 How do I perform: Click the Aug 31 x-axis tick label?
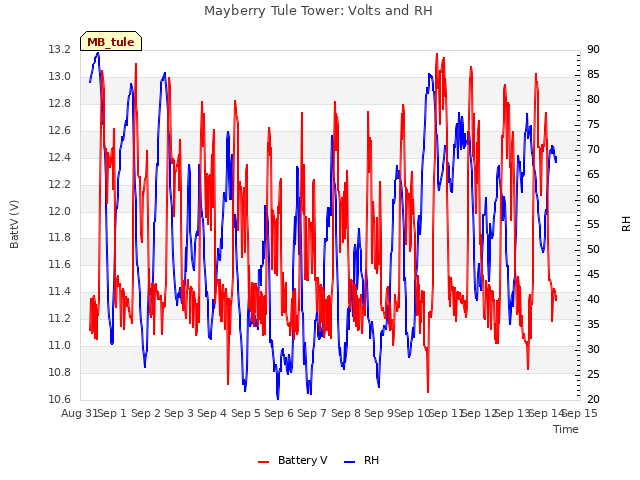pyautogui.click(x=80, y=413)
